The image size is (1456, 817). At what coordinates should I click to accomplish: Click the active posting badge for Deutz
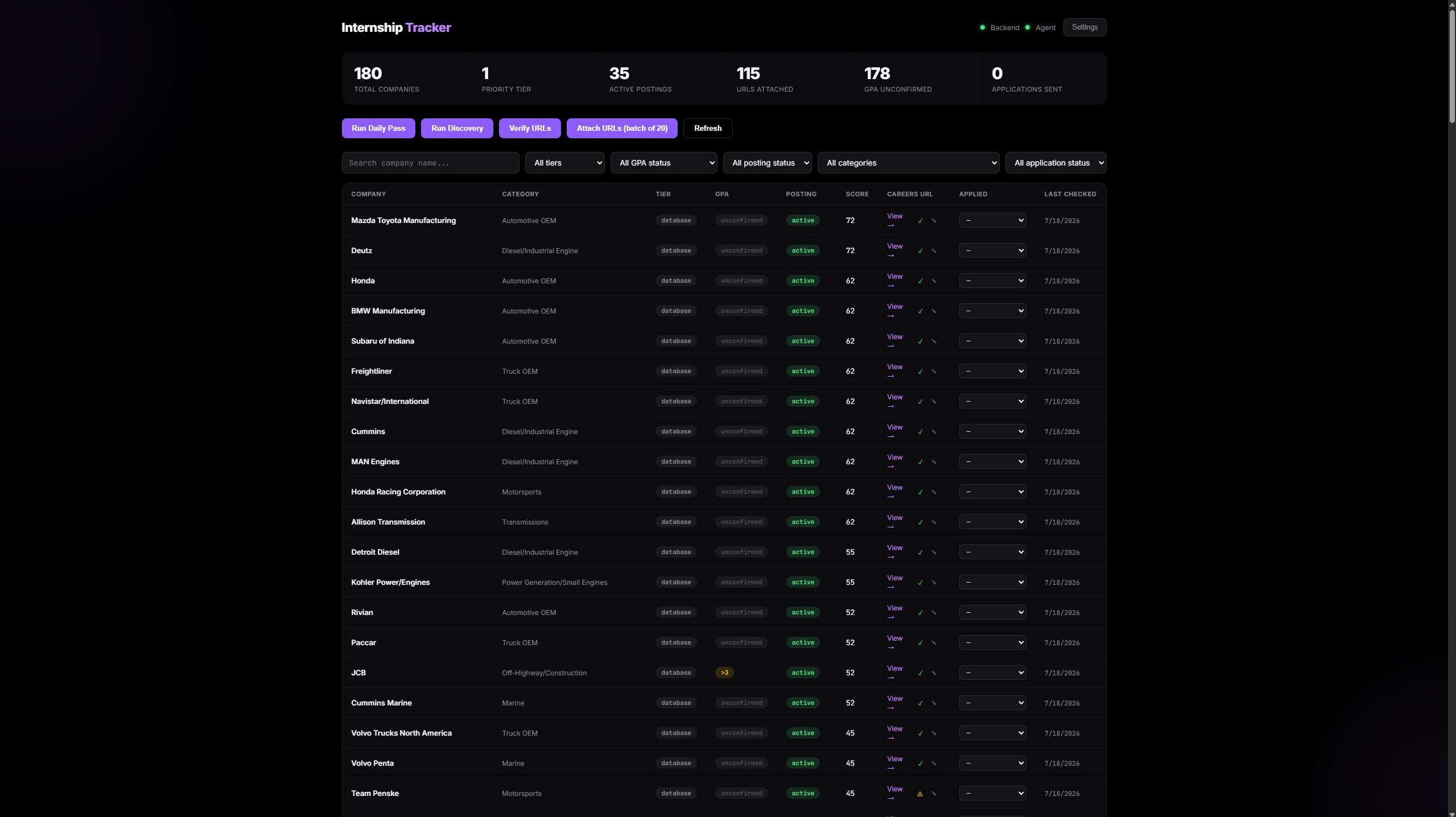(x=803, y=250)
